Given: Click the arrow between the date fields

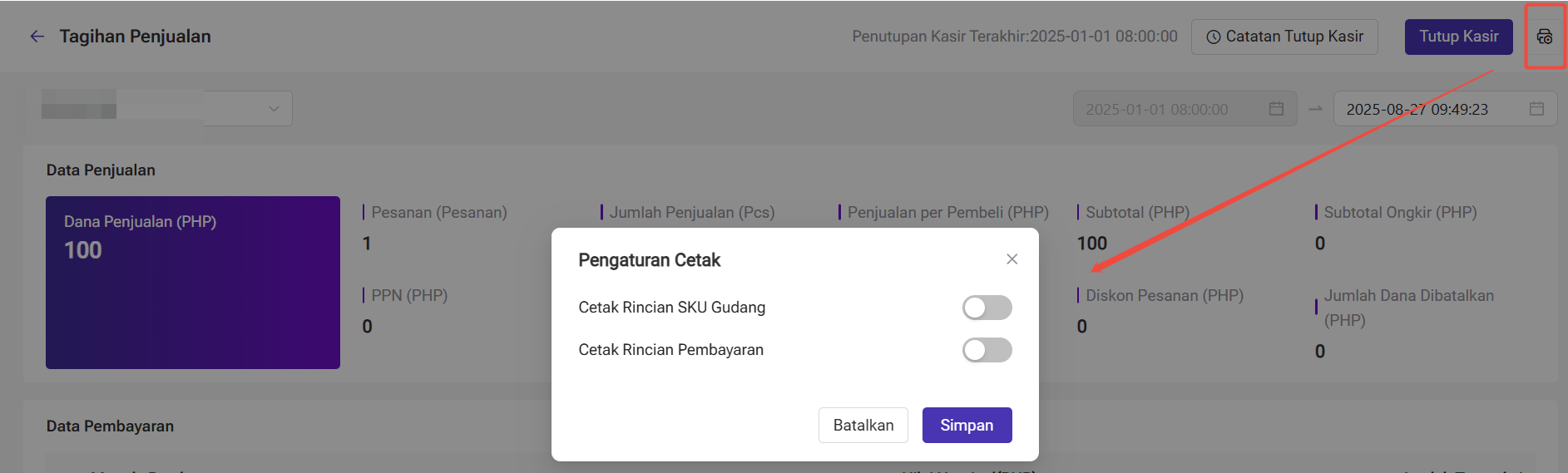Looking at the screenshot, I should click(1315, 109).
